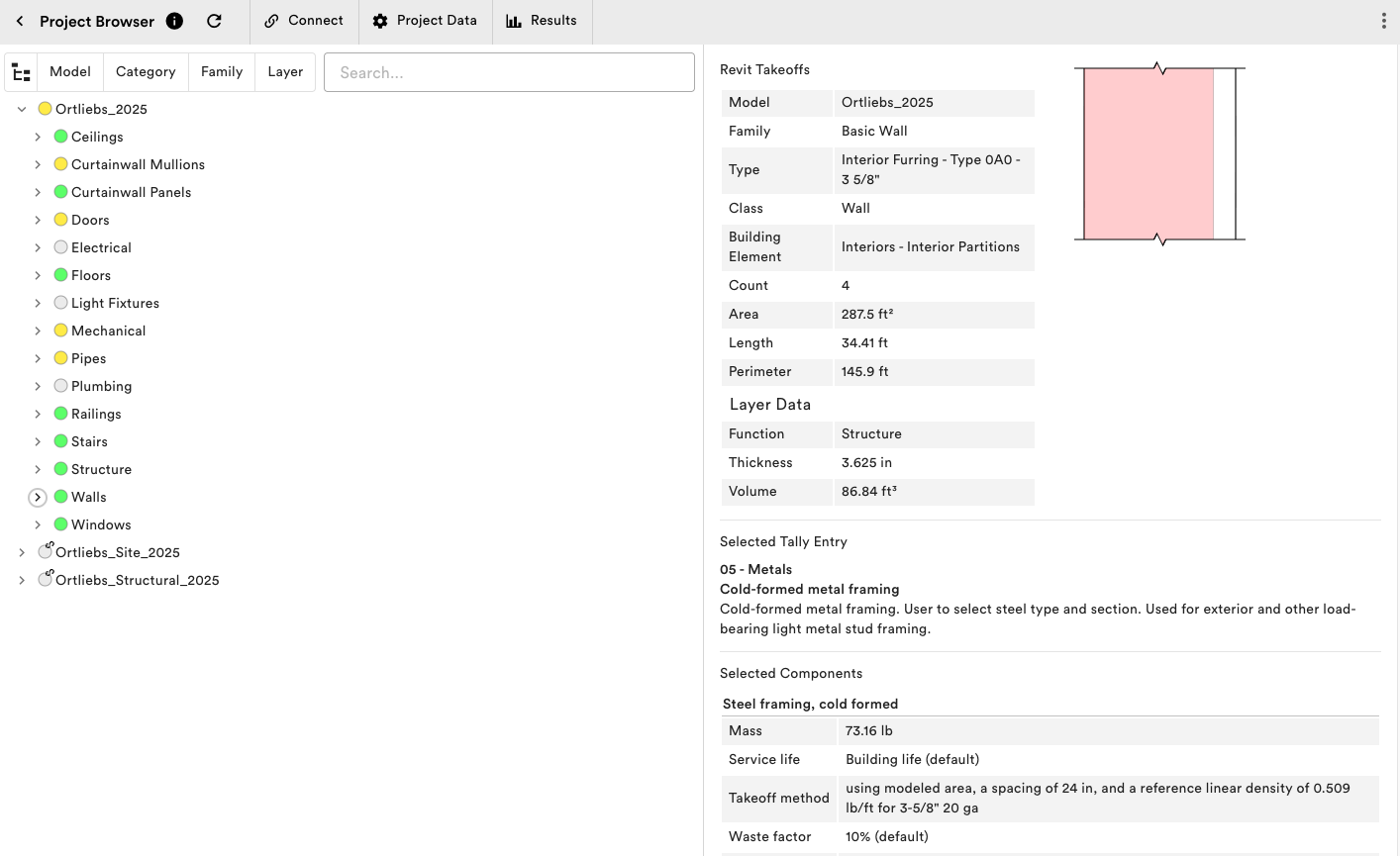Select the Stairs tree row
The height and width of the screenshot is (856, 1400).
(x=89, y=441)
